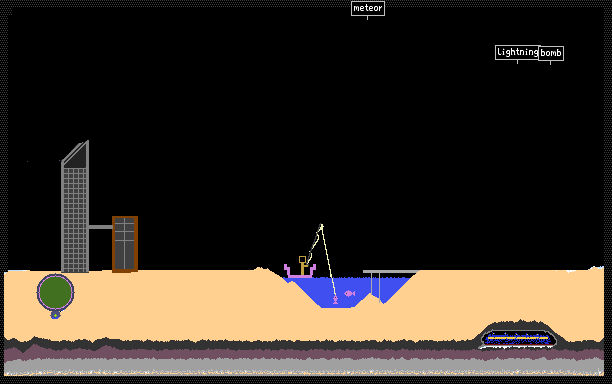The width and height of the screenshot is (612, 384).
Task: Select the lightning label
Action: tap(517, 52)
